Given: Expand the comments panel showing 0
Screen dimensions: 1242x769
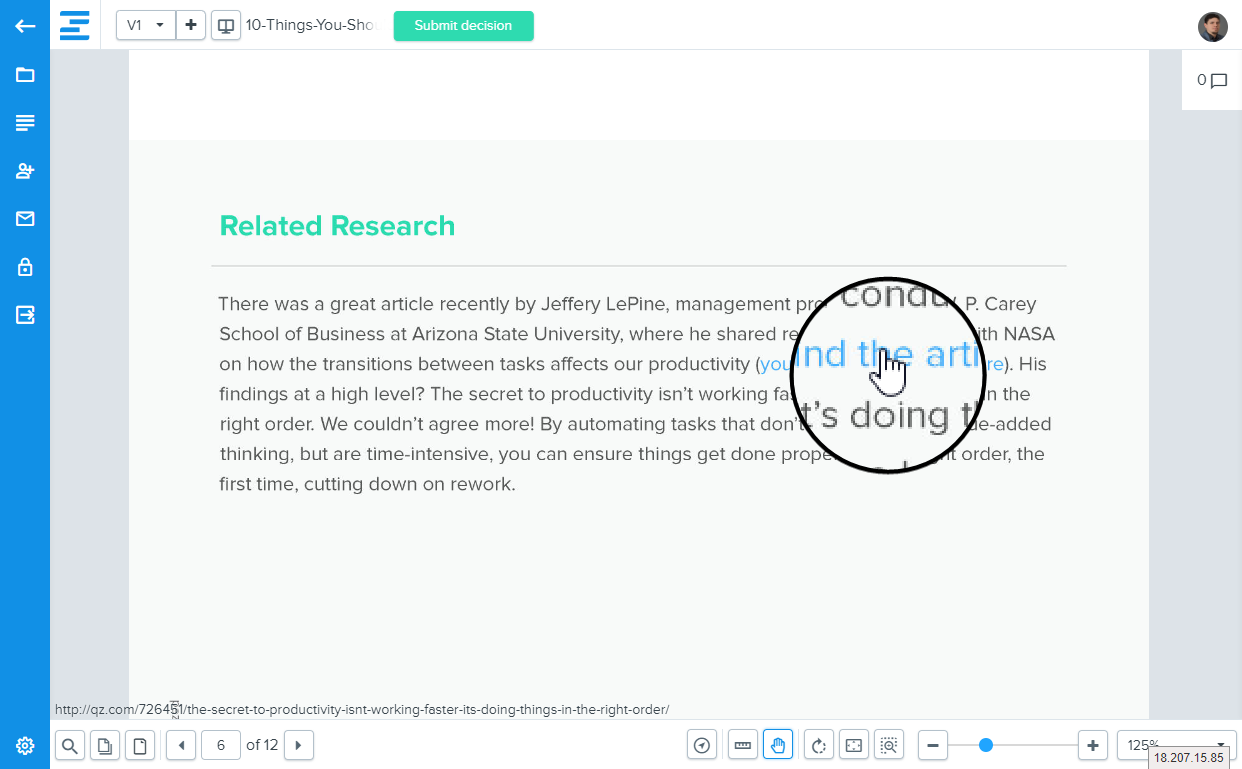Looking at the screenshot, I should click(x=1211, y=81).
